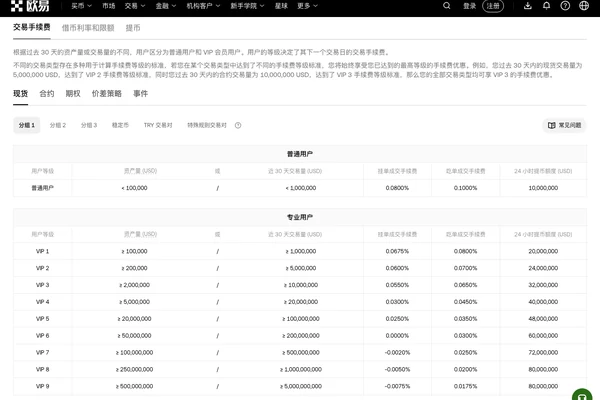The height and width of the screenshot is (400, 600).
Task: Click the ≥ 5,000,000,000 trading volume cell
Action: point(301,386)
